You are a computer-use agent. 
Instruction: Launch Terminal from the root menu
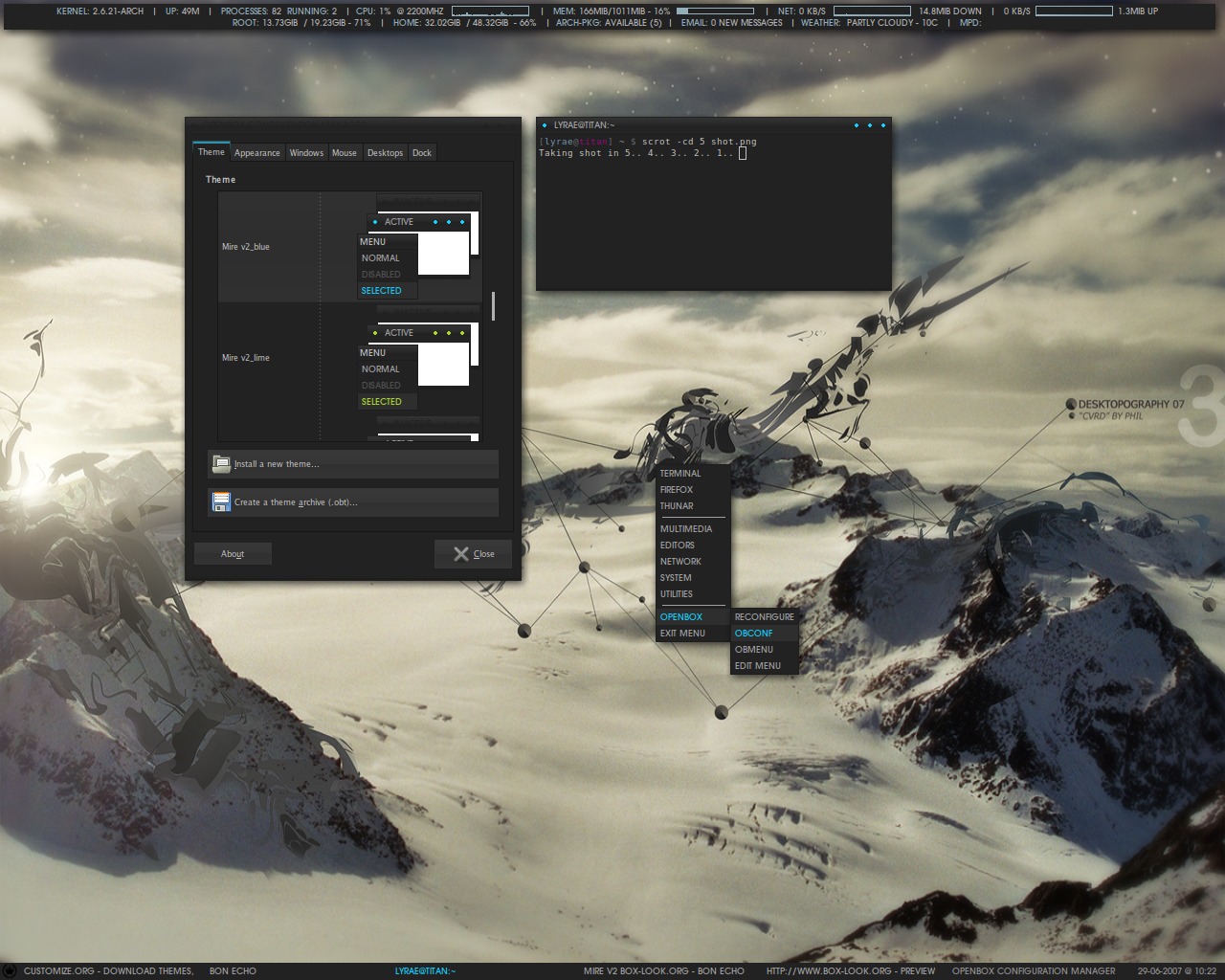point(693,473)
